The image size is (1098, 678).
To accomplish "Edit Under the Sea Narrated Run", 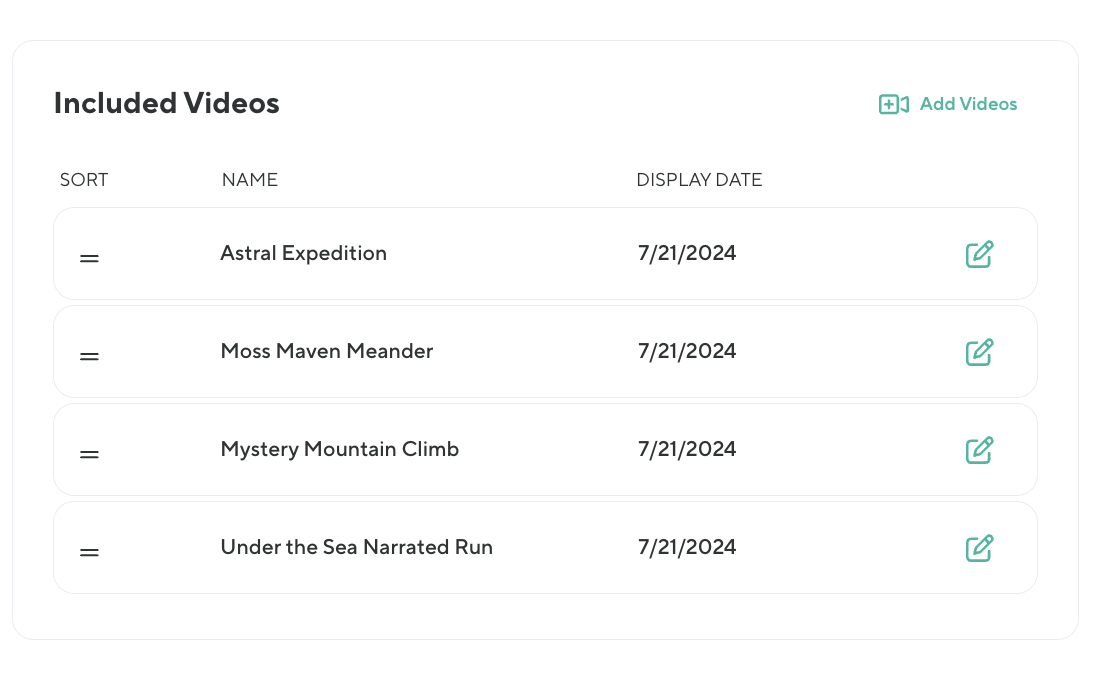I will click(x=979, y=548).
